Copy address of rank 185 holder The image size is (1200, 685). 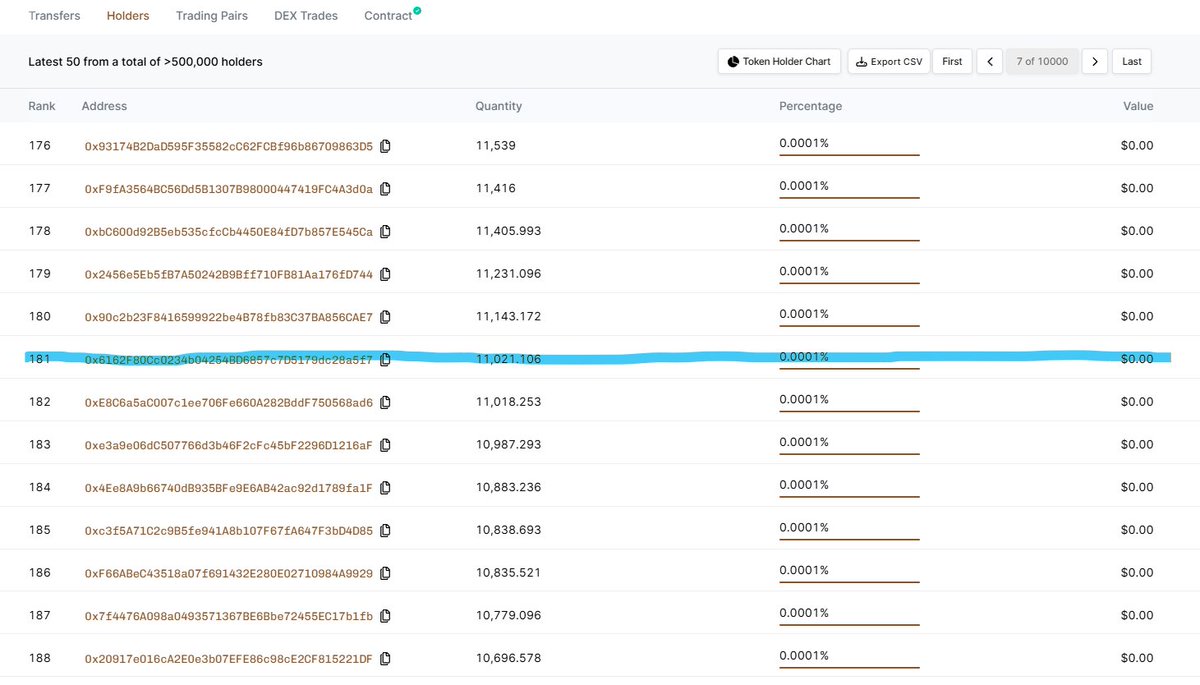(x=385, y=530)
